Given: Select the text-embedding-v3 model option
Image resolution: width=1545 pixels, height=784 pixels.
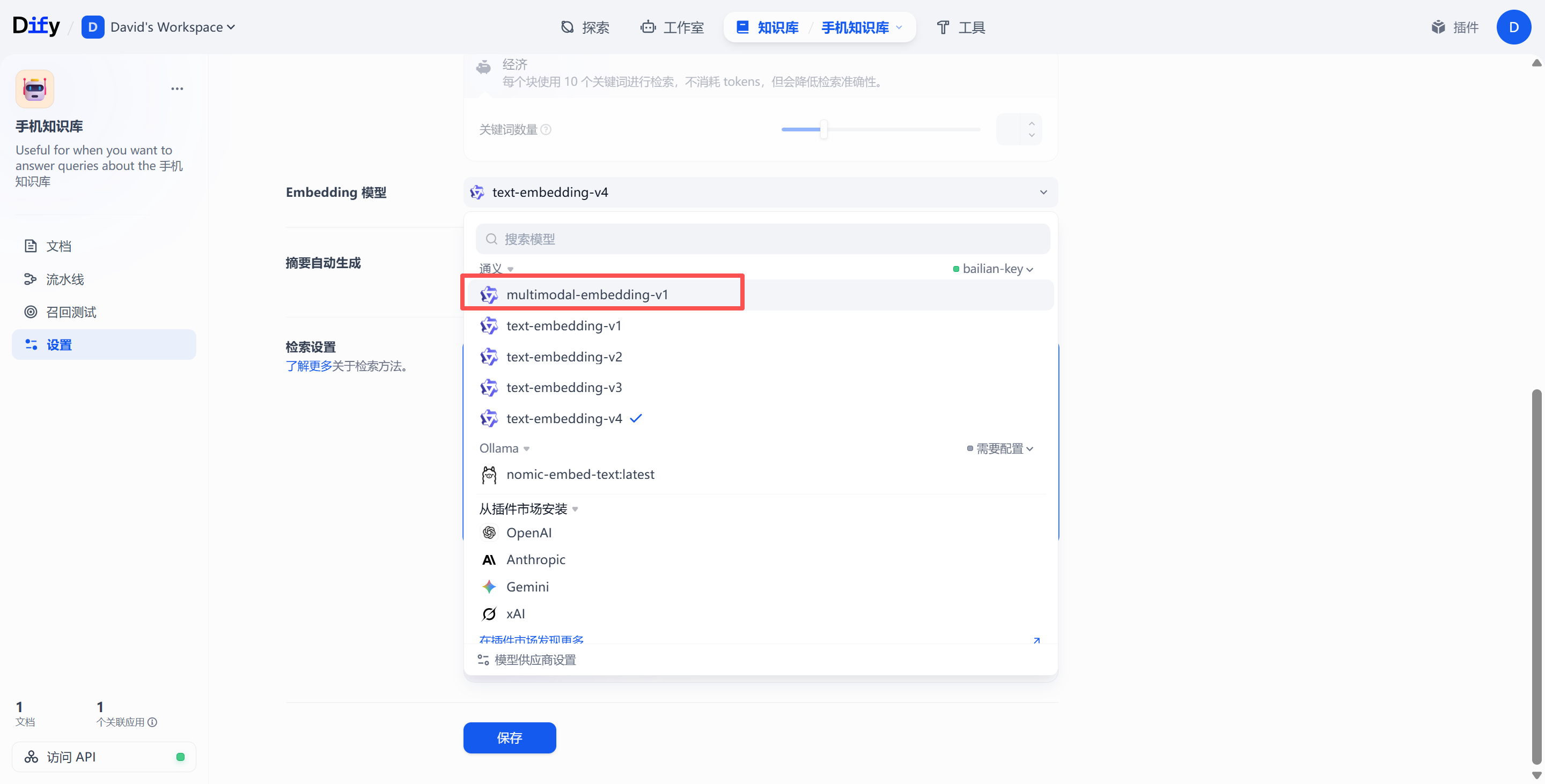Looking at the screenshot, I should click(x=564, y=387).
